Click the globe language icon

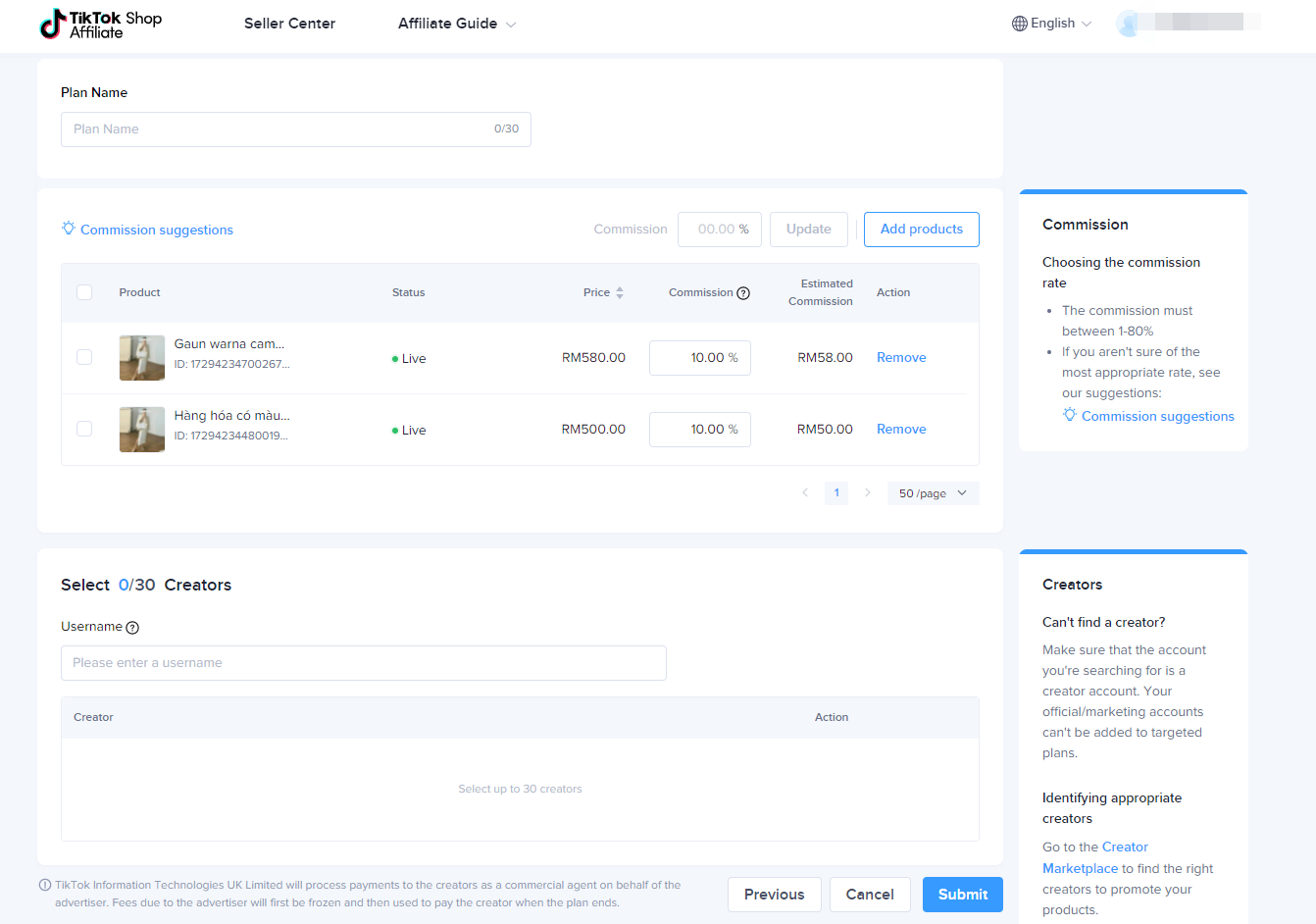[1020, 24]
